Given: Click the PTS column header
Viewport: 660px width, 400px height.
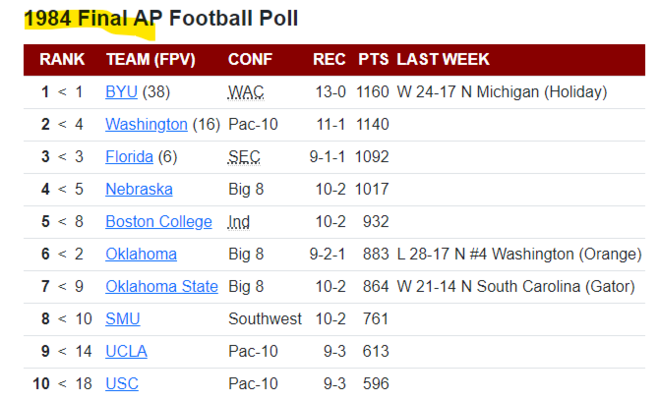Looking at the screenshot, I should point(373,59).
